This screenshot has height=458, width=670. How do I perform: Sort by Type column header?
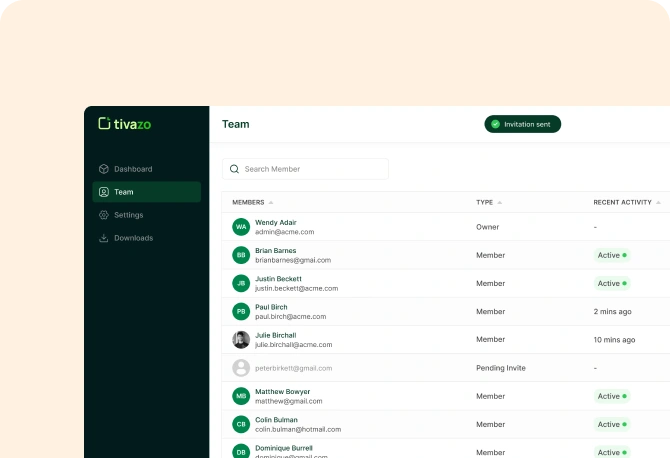pos(488,202)
